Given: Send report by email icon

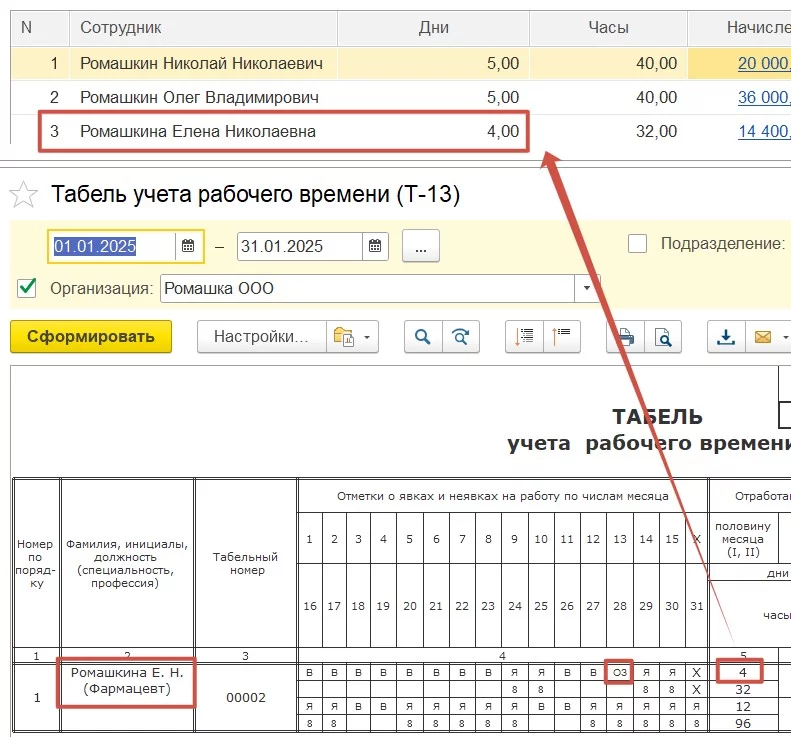Looking at the screenshot, I should click(x=763, y=336).
